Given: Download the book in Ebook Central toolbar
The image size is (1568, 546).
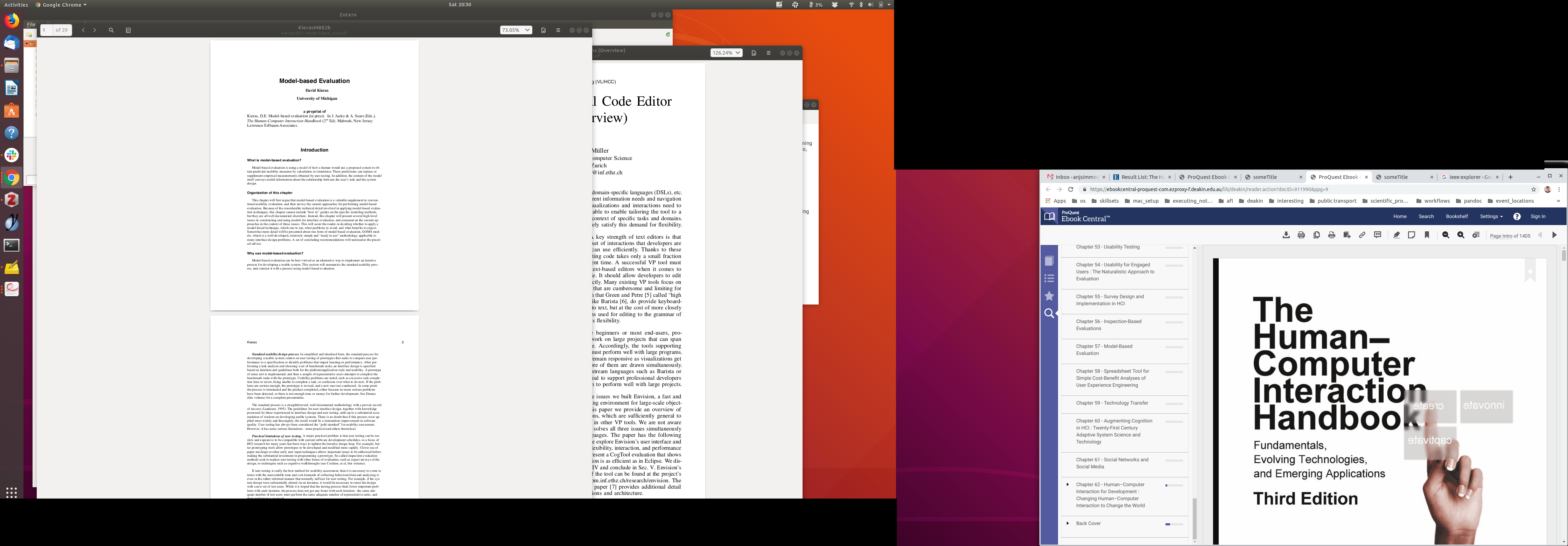Looking at the screenshot, I should pos(1286,236).
